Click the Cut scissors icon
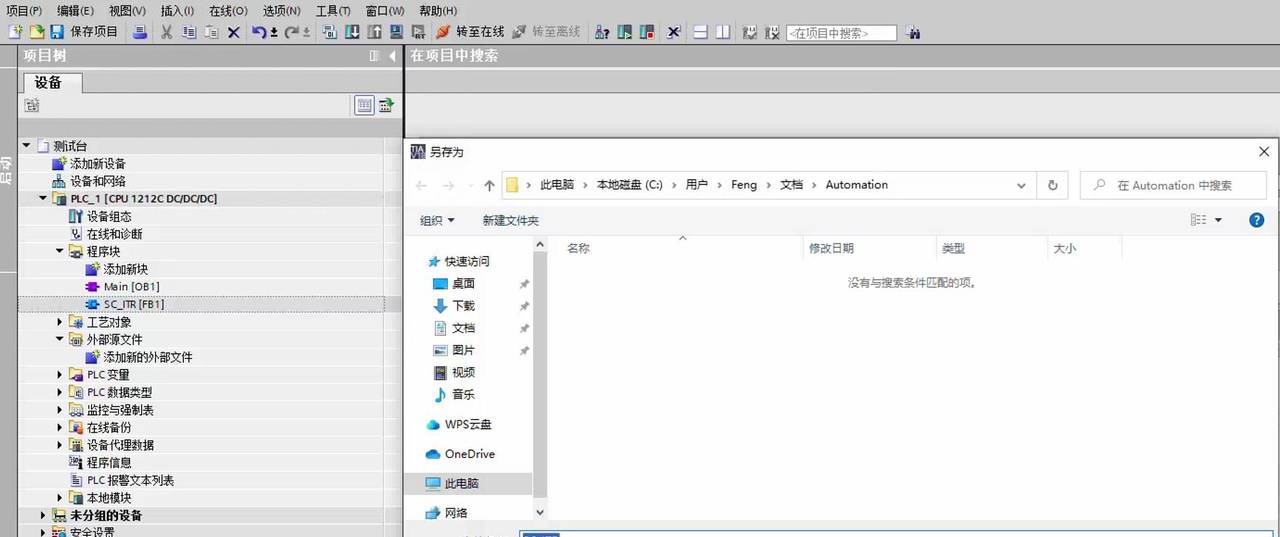Image resolution: width=1280 pixels, height=537 pixels. click(167, 32)
